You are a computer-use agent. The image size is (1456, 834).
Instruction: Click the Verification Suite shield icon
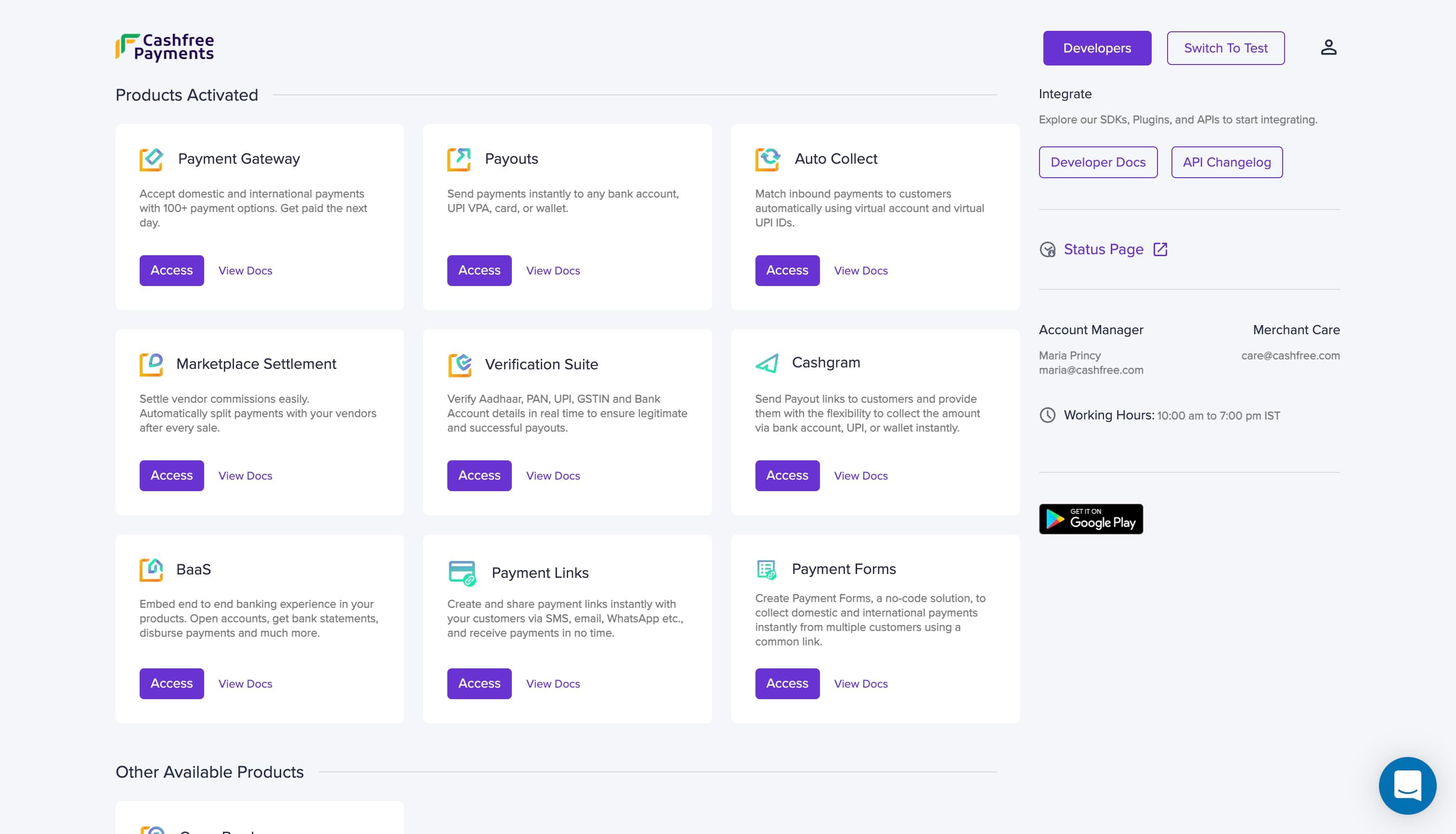pos(460,365)
